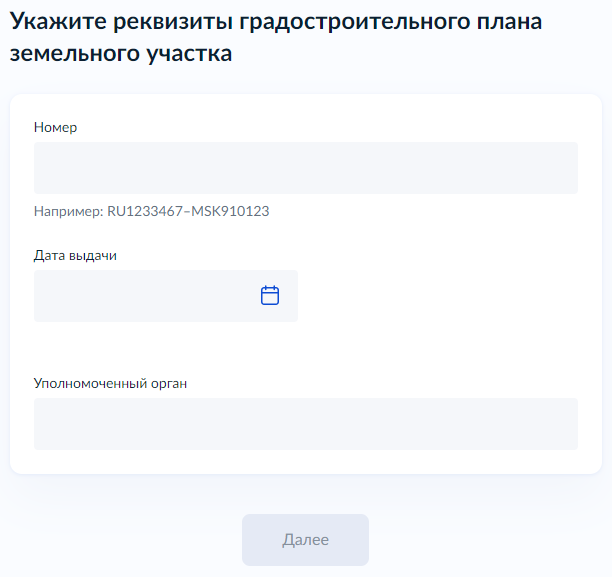Focus the Уполномоченный орган input field
The width and height of the screenshot is (612, 577).
point(306,424)
